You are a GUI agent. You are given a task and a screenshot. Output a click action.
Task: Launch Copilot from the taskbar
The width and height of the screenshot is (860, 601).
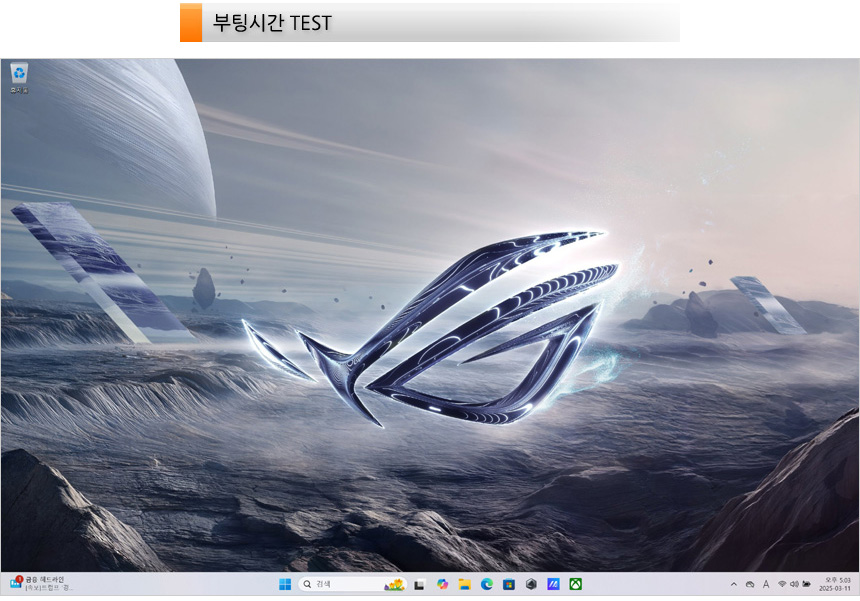443,584
